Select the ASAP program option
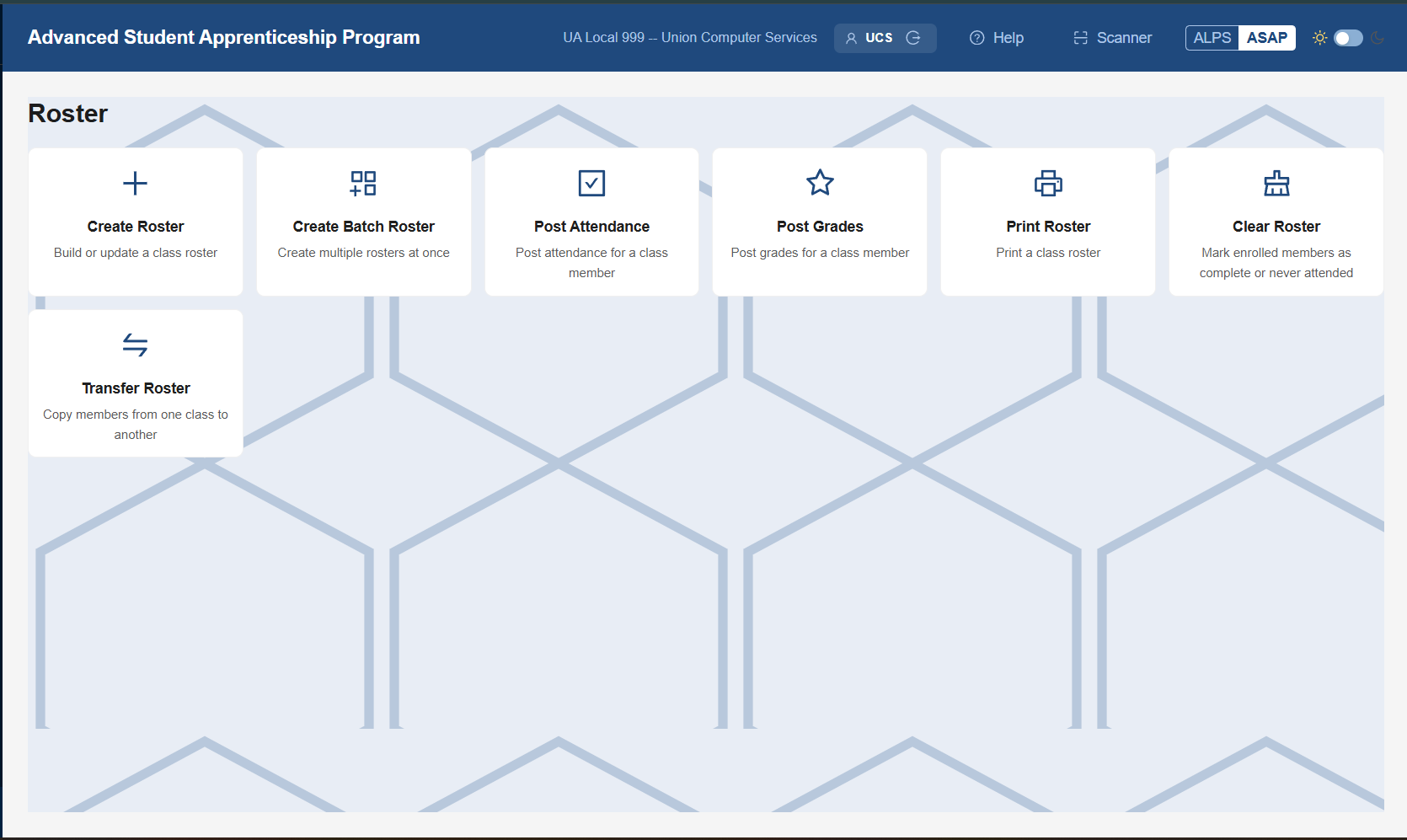The image size is (1407, 840). click(x=1267, y=38)
